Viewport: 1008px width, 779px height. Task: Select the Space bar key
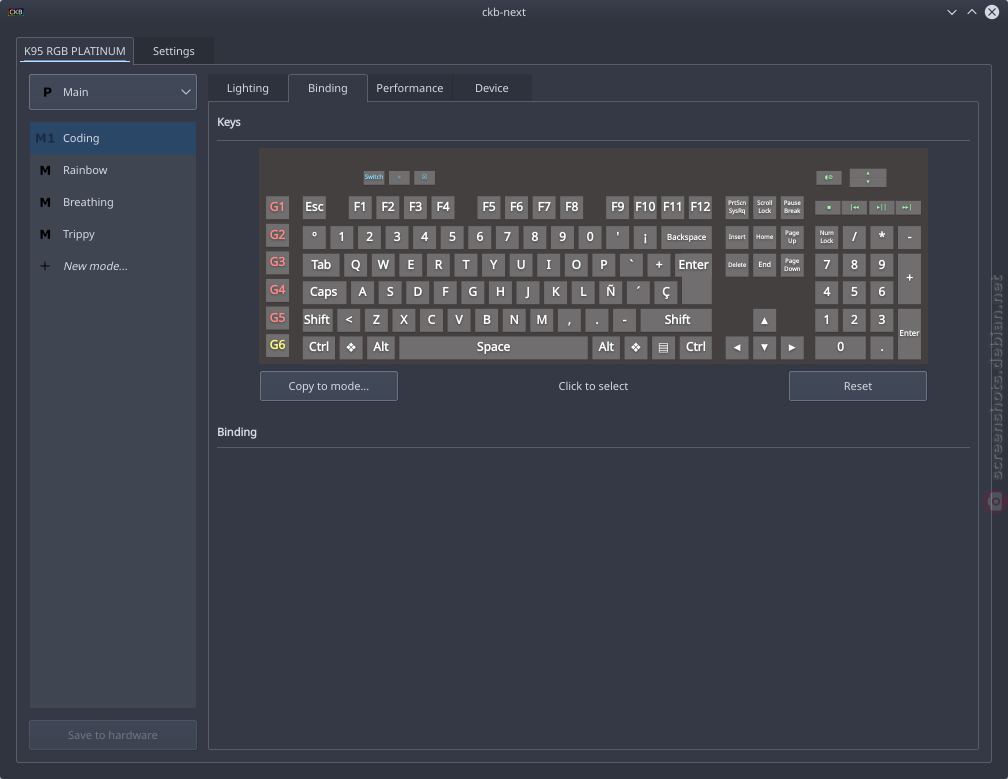(493, 347)
